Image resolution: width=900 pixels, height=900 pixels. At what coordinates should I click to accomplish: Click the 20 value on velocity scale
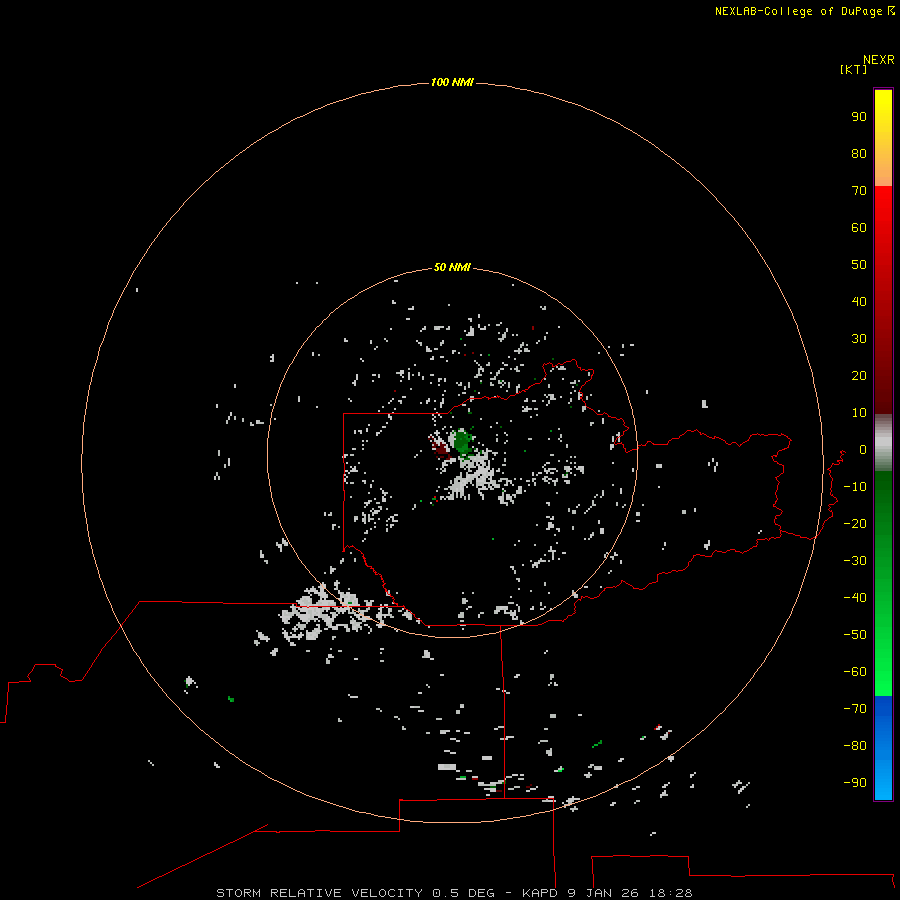coord(859,375)
